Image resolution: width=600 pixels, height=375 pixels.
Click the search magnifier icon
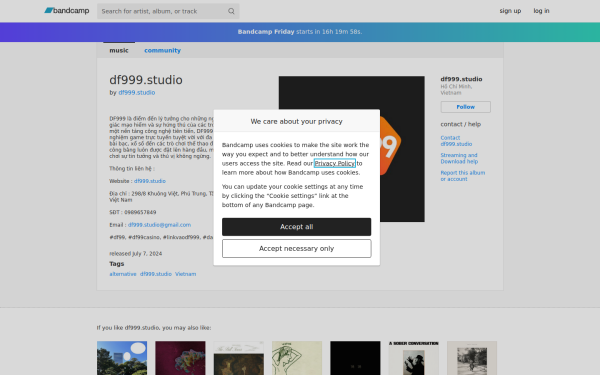231,11
